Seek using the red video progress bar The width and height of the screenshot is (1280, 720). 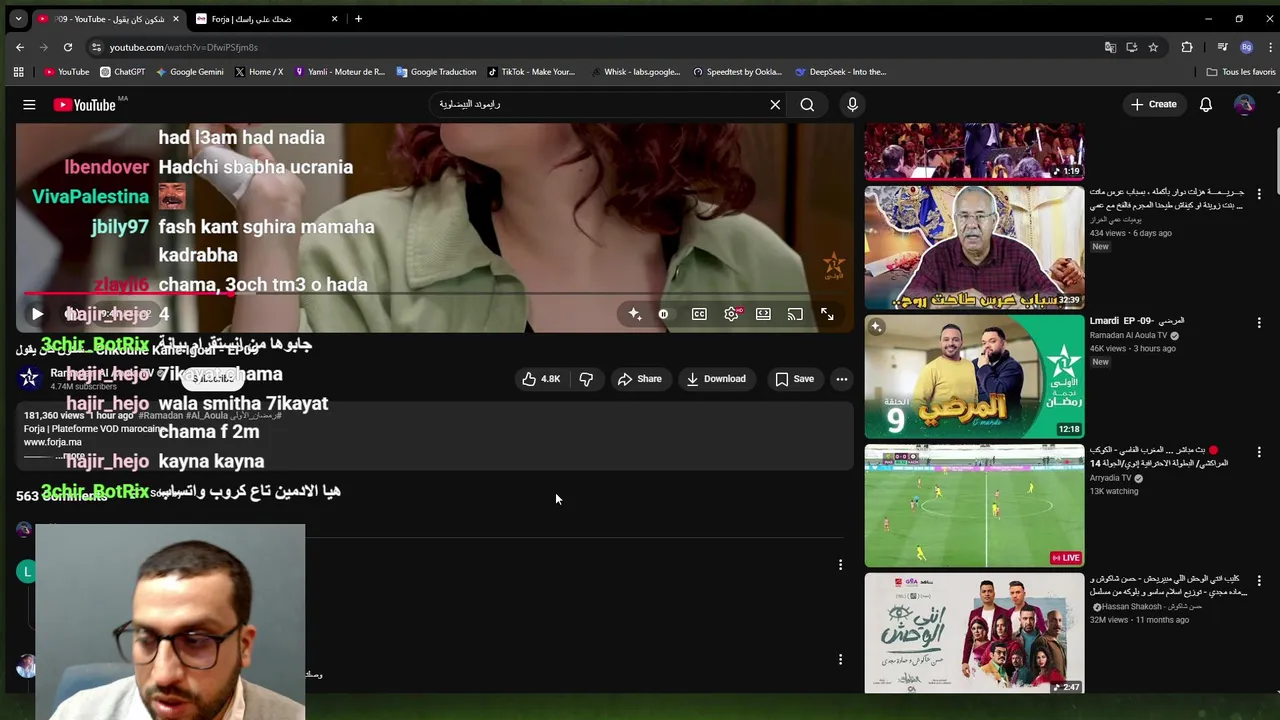point(435,294)
